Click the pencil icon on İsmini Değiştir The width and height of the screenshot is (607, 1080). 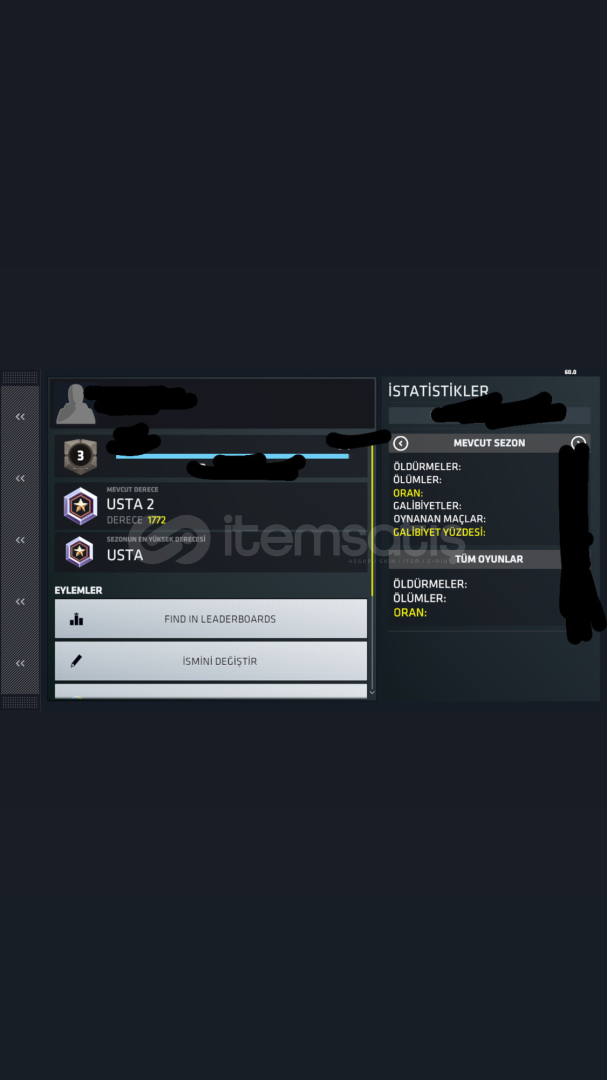click(x=76, y=661)
